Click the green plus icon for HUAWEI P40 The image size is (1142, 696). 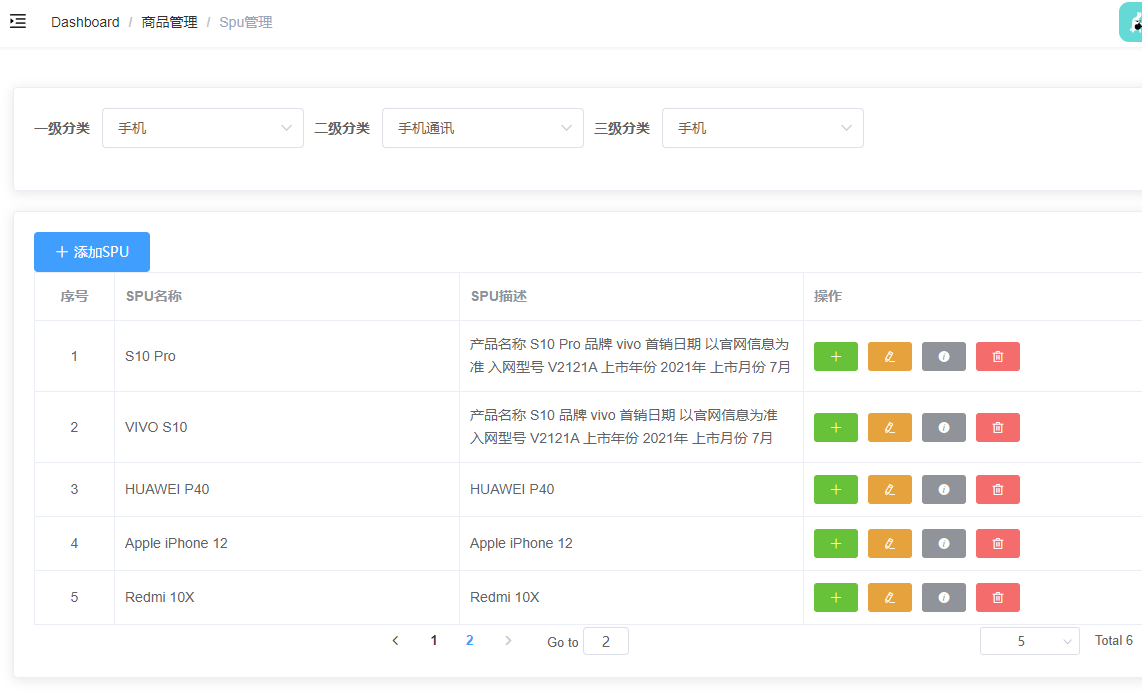pos(836,489)
